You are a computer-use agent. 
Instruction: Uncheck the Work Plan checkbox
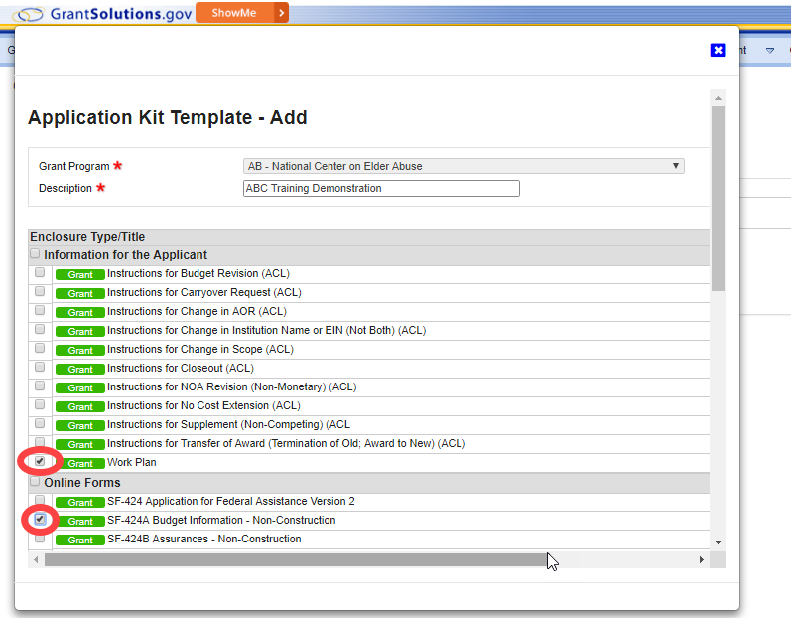click(x=40, y=461)
